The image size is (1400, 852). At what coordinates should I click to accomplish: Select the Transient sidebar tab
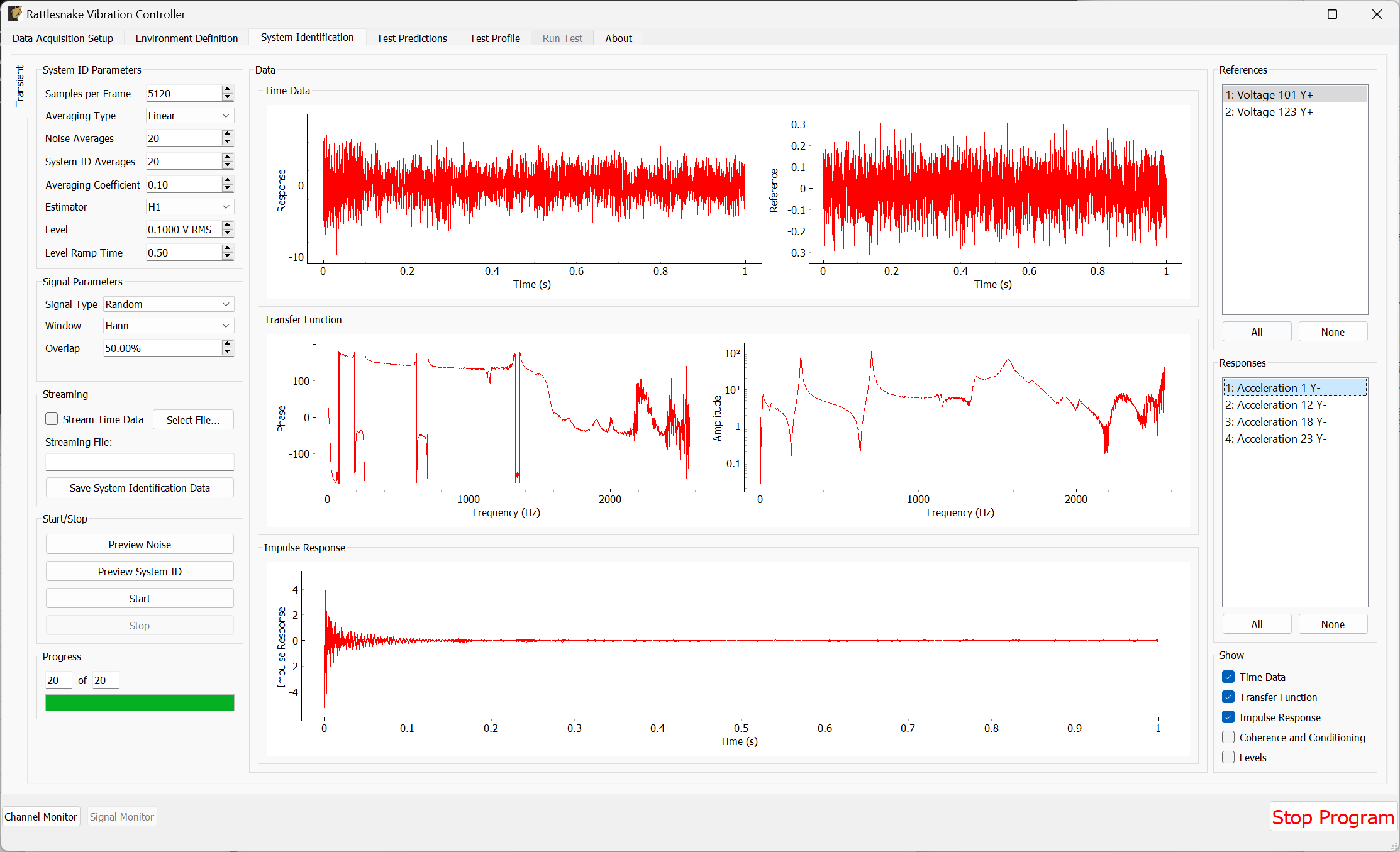19,86
